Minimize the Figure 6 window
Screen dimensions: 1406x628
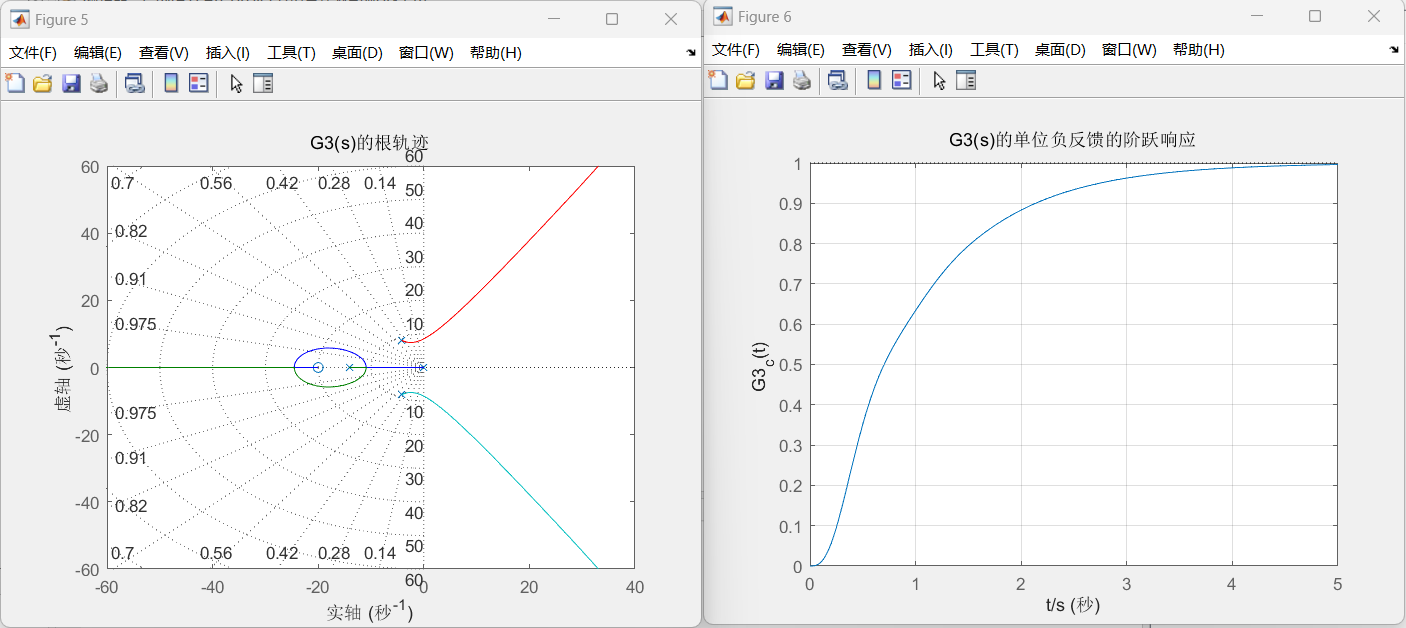click(x=1256, y=16)
